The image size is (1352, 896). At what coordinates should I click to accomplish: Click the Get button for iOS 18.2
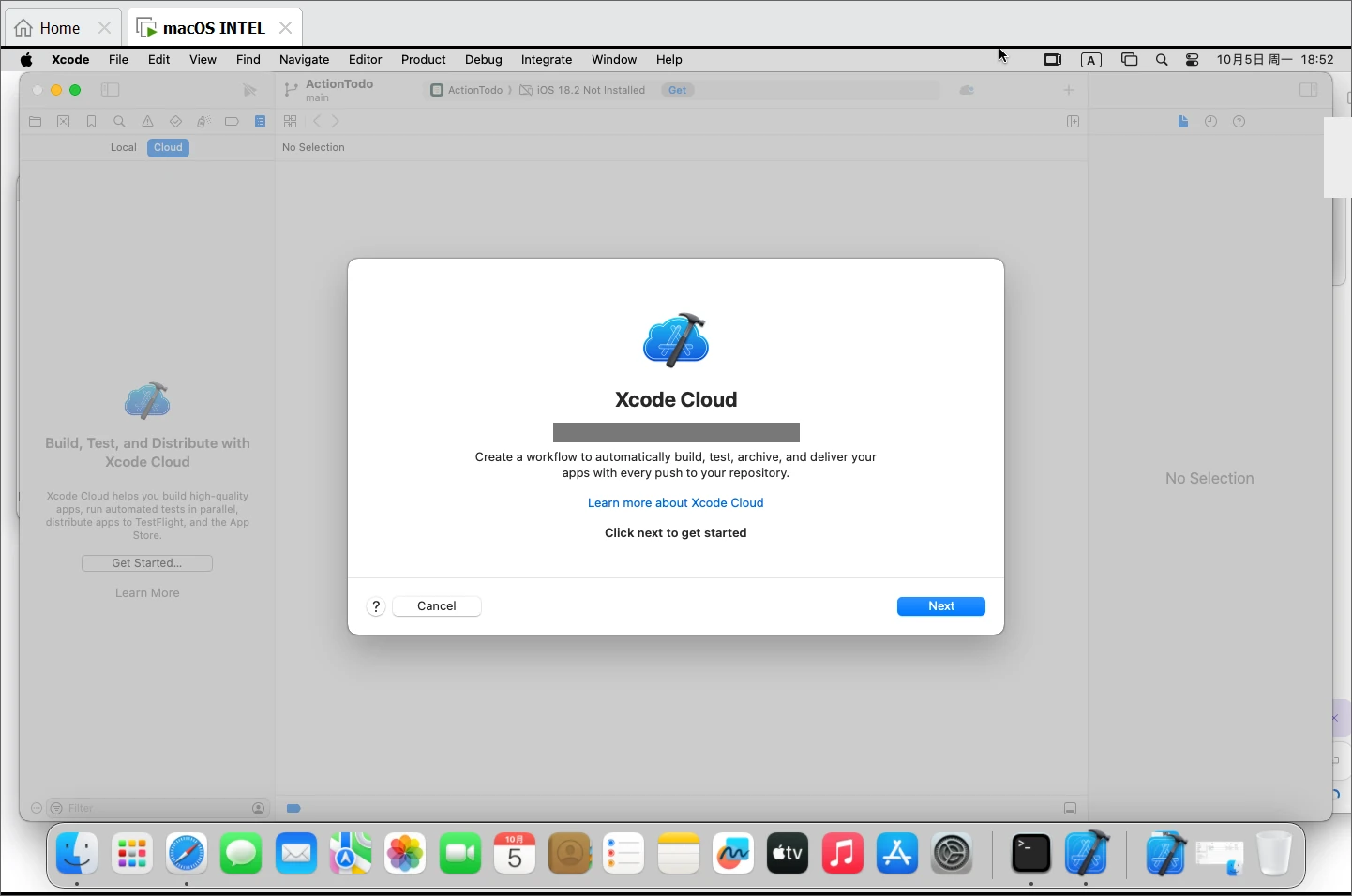point(678,91)
